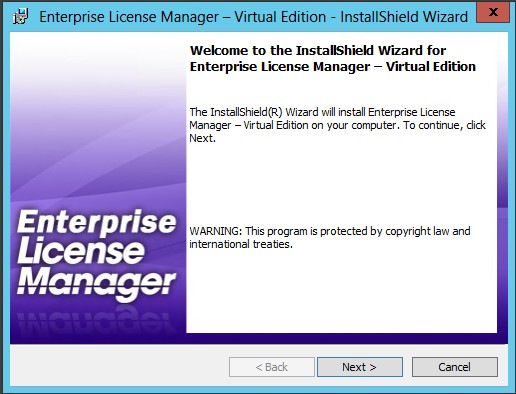Click the InstallShield(R) Wizard description paragraph
Viewport: 516px width, 394px height.
click(x=337, y=125)
